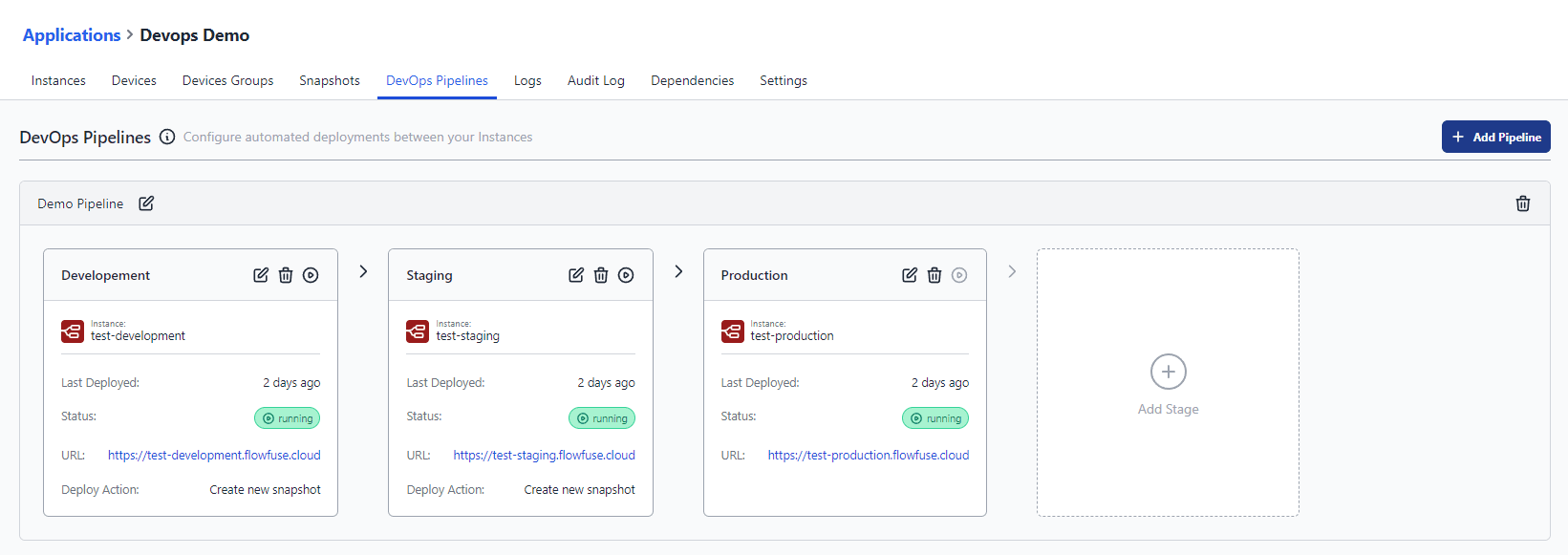Open the test-production.flowfuse.cloud link

(868, 456)
